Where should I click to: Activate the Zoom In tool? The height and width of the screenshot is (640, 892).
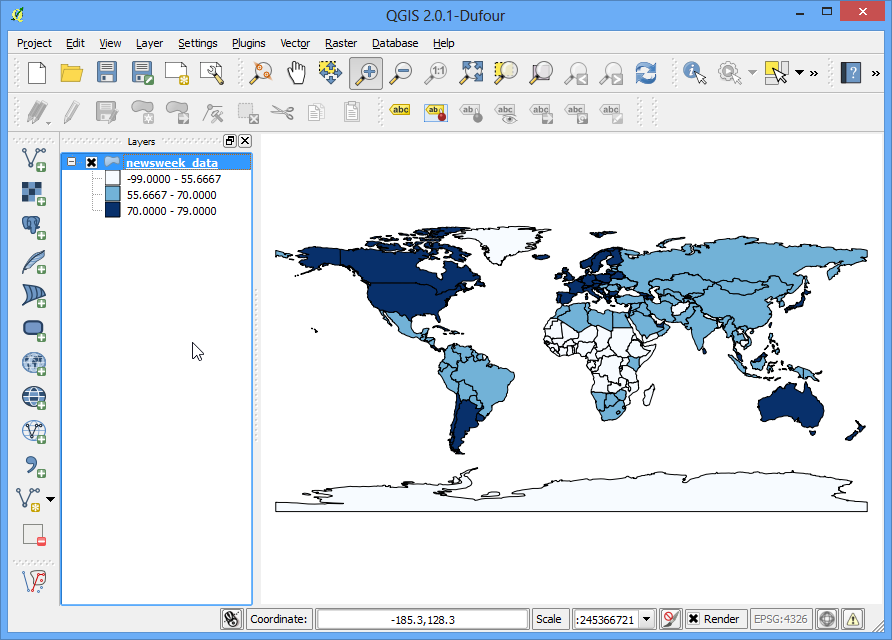[366, 73]
